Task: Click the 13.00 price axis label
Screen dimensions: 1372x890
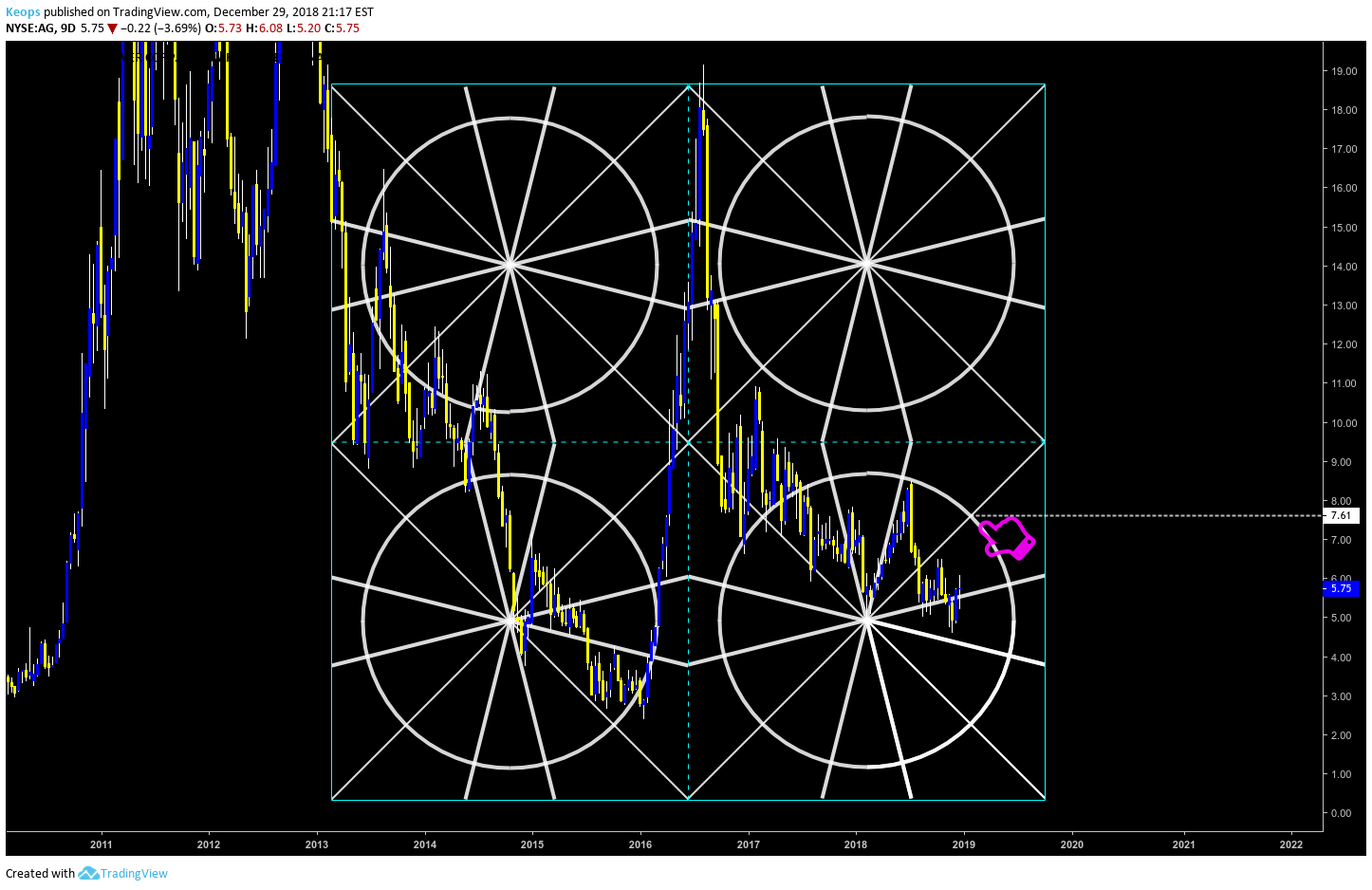Action: point(1344,306)
